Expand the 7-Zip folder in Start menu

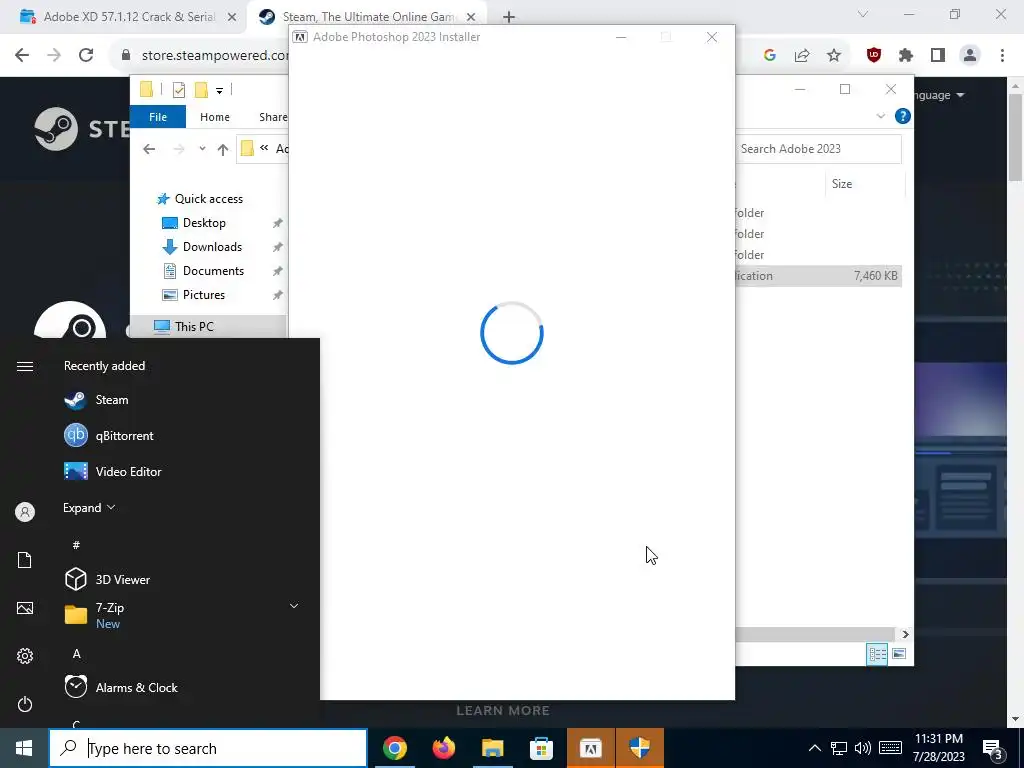click(x=294, y=607)
